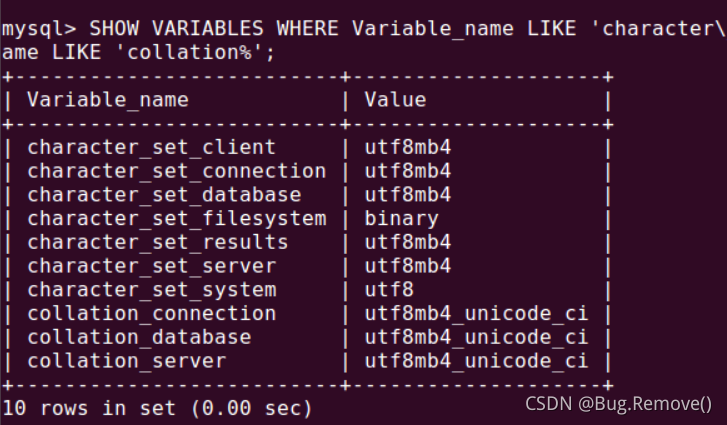Screen dimensions: 727x425
Task: Click the character_set_client variable name
Action: 151,147
